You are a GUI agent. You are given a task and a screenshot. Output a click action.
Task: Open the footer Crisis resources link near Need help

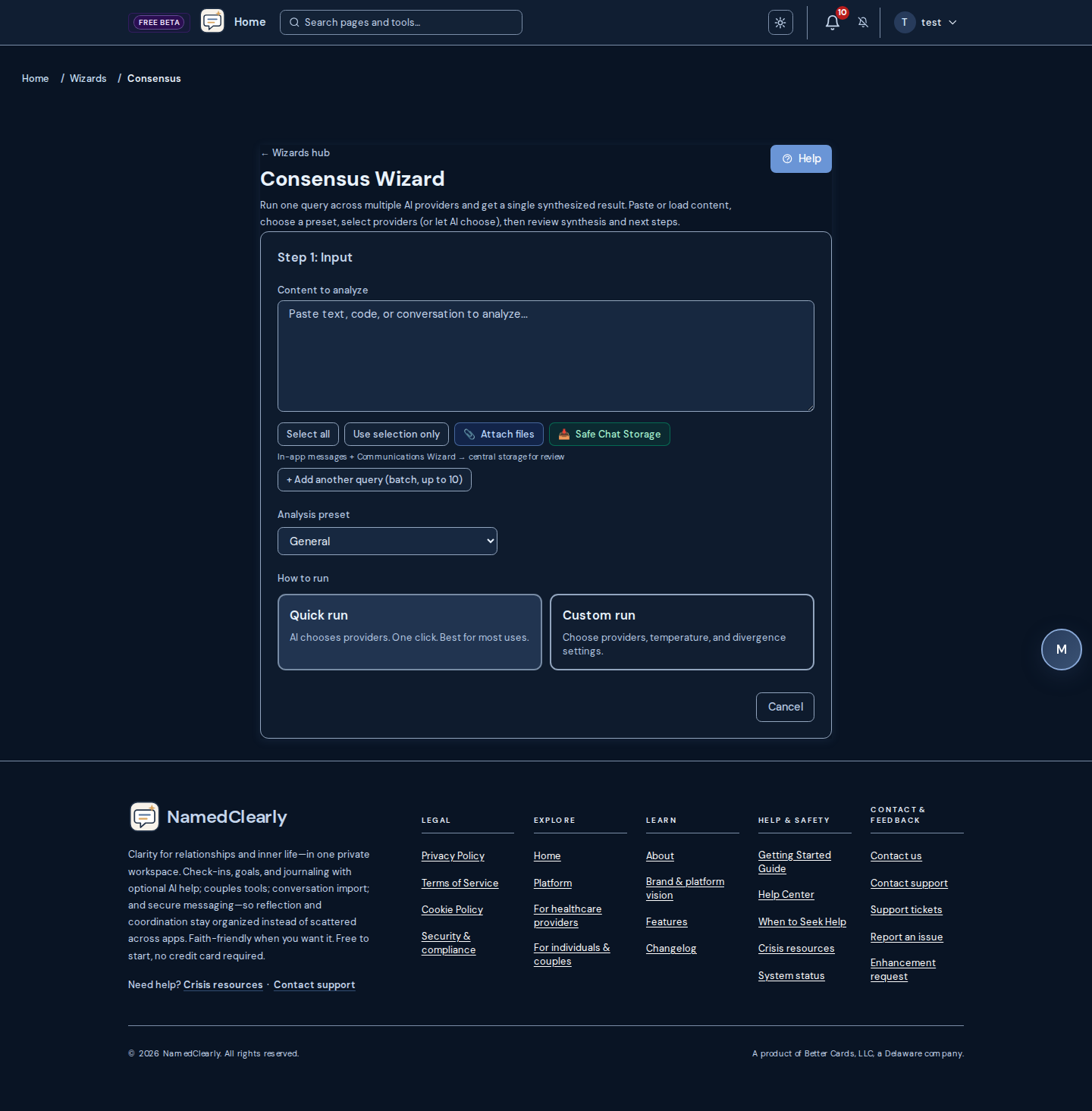[x=223, y=984]
